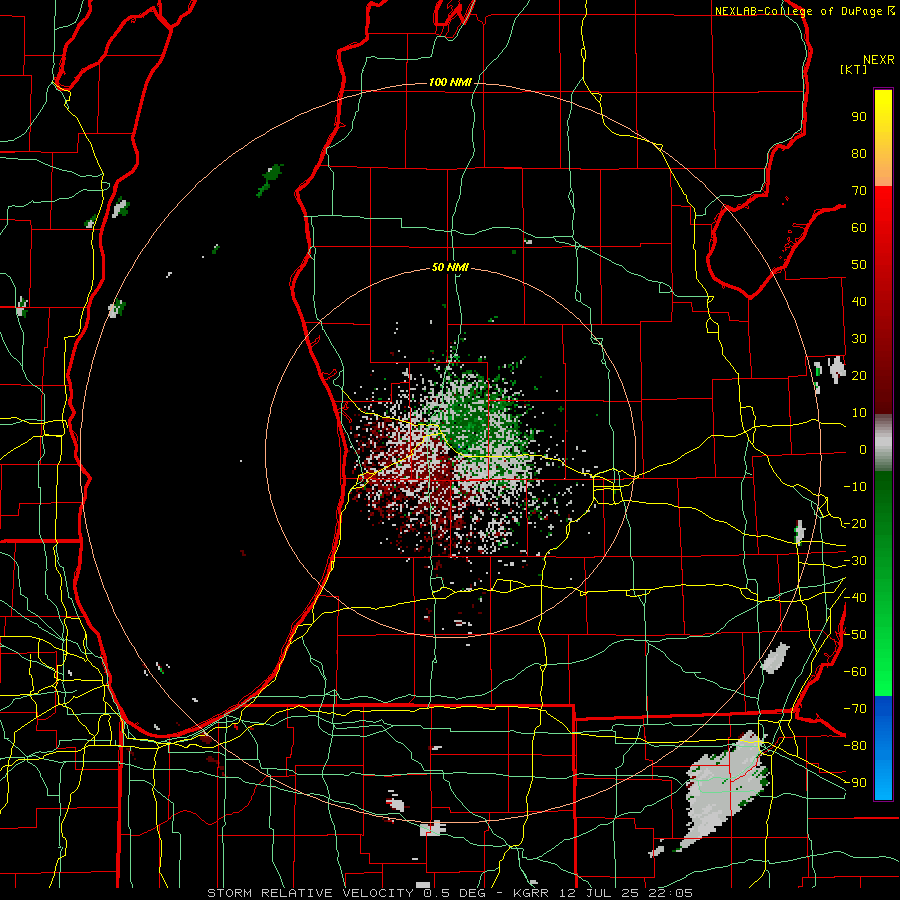Image resolution: width=900 pixels, height=900 pixels.
Task: Select the NEXR label above the color scale
Action: tap(879, 59)
